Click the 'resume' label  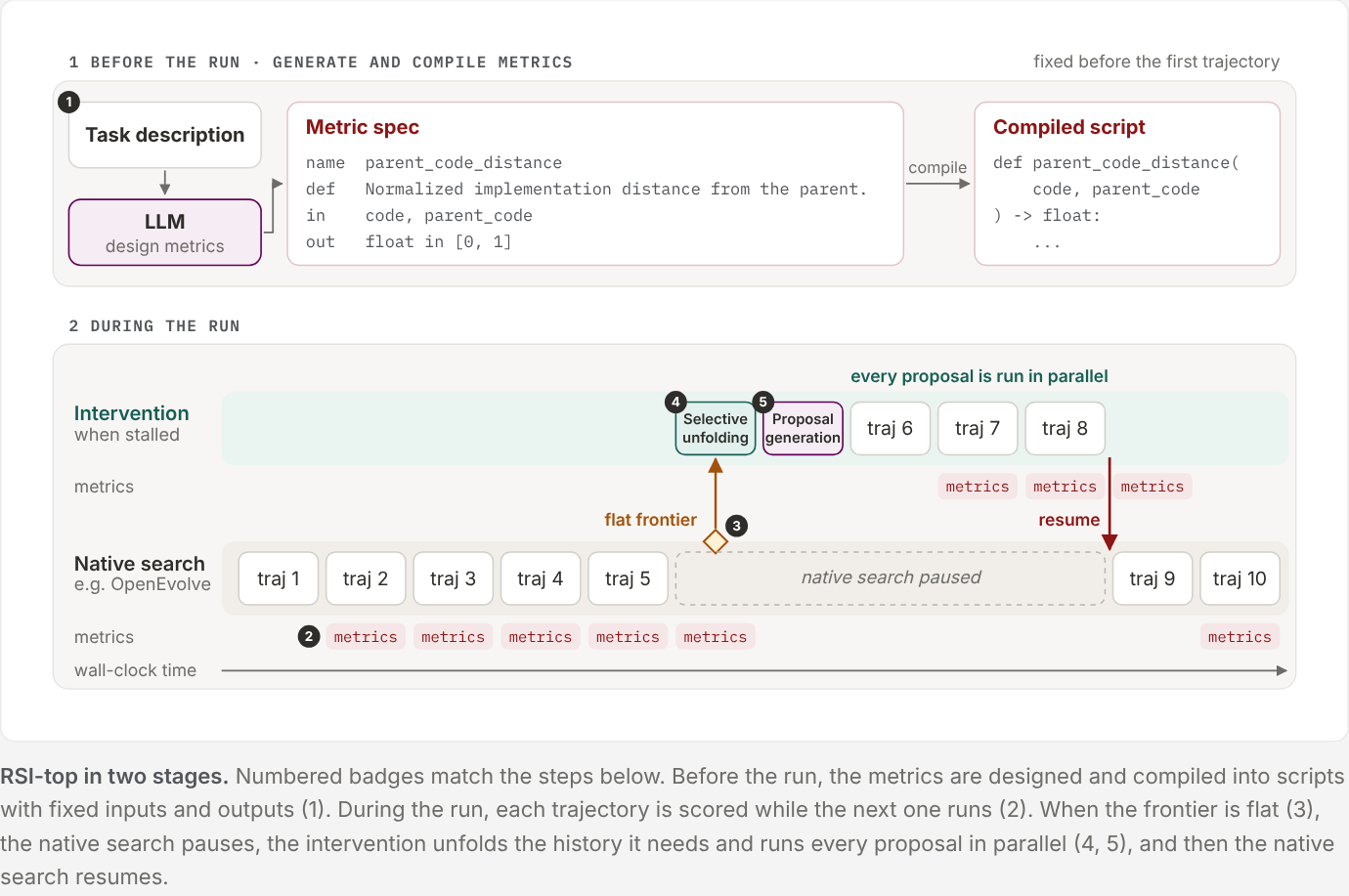[1068, 520]
